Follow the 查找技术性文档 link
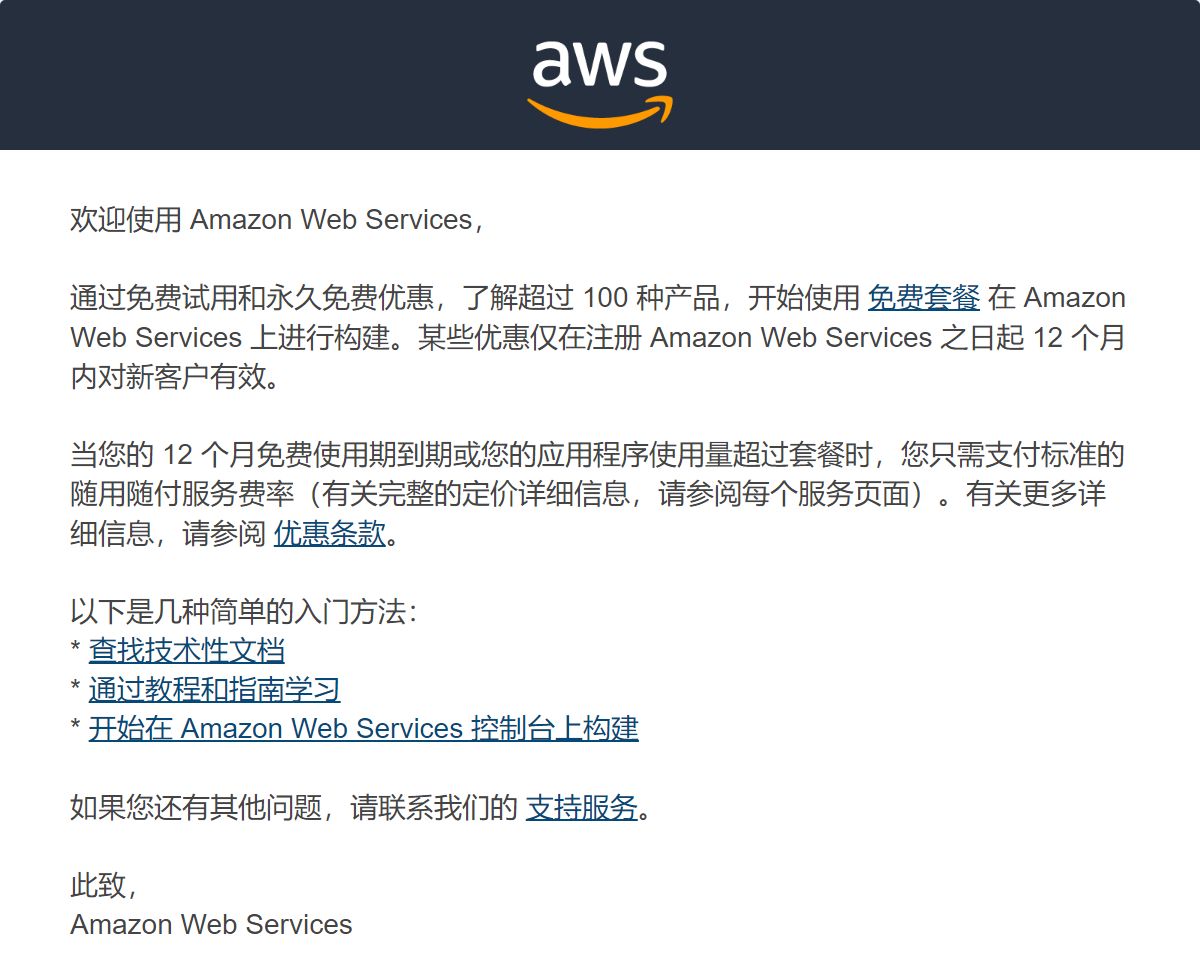This screenshot has width=1200, height=963. click(x=186, y=651)
